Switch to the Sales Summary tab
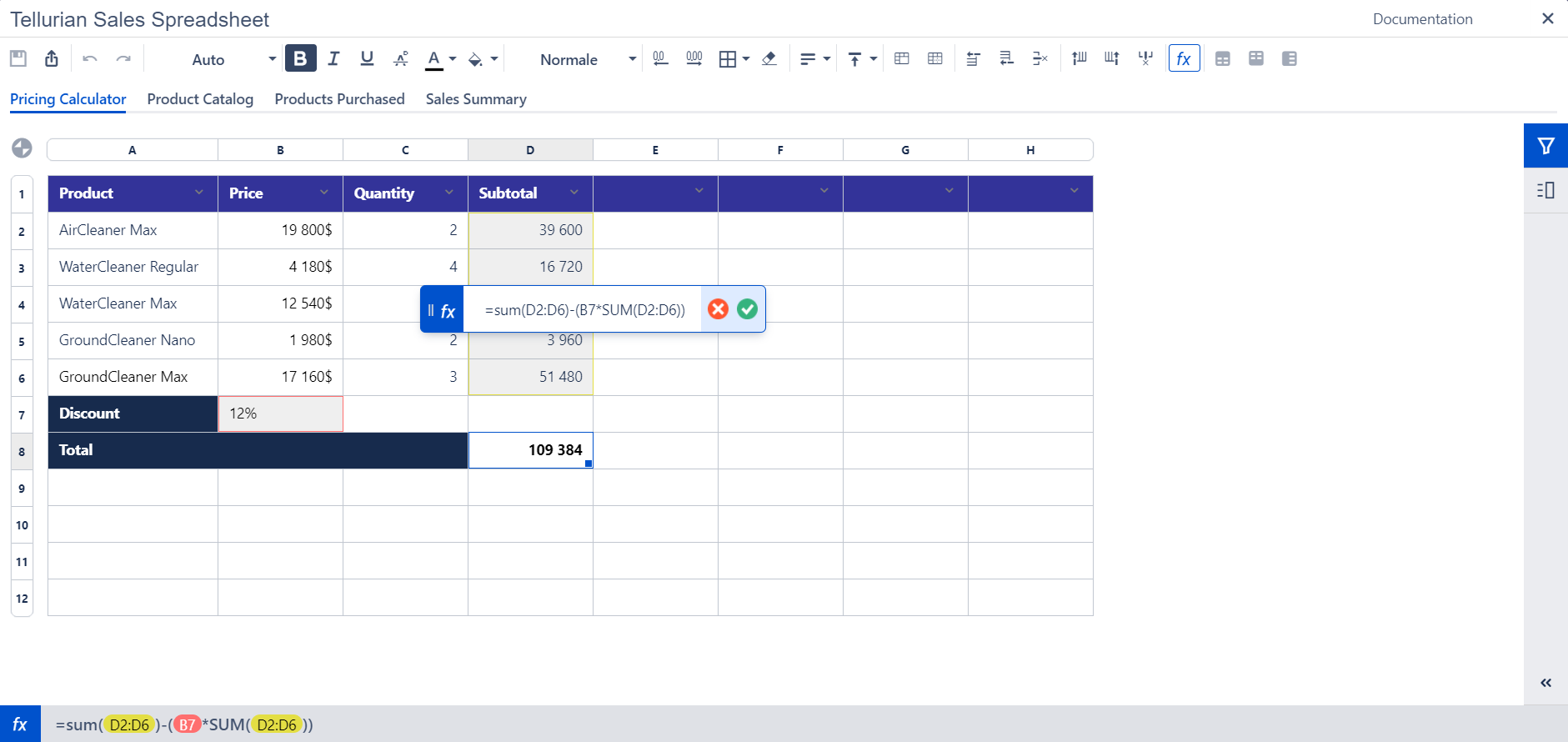Screen dimensions: 1568x742 point(476,99)
